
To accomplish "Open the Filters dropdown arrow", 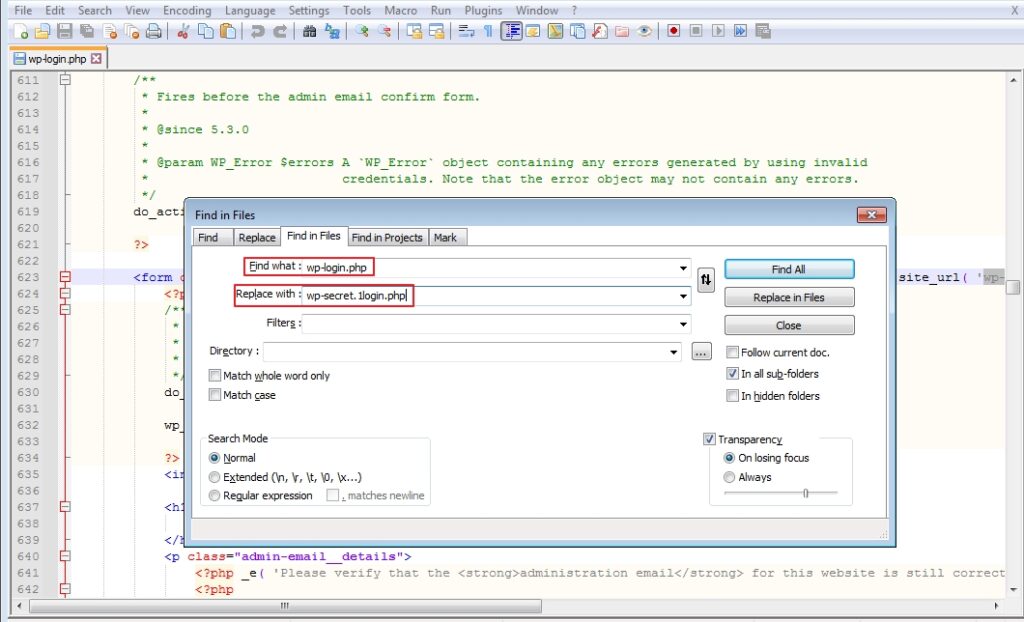I will 683,324.
